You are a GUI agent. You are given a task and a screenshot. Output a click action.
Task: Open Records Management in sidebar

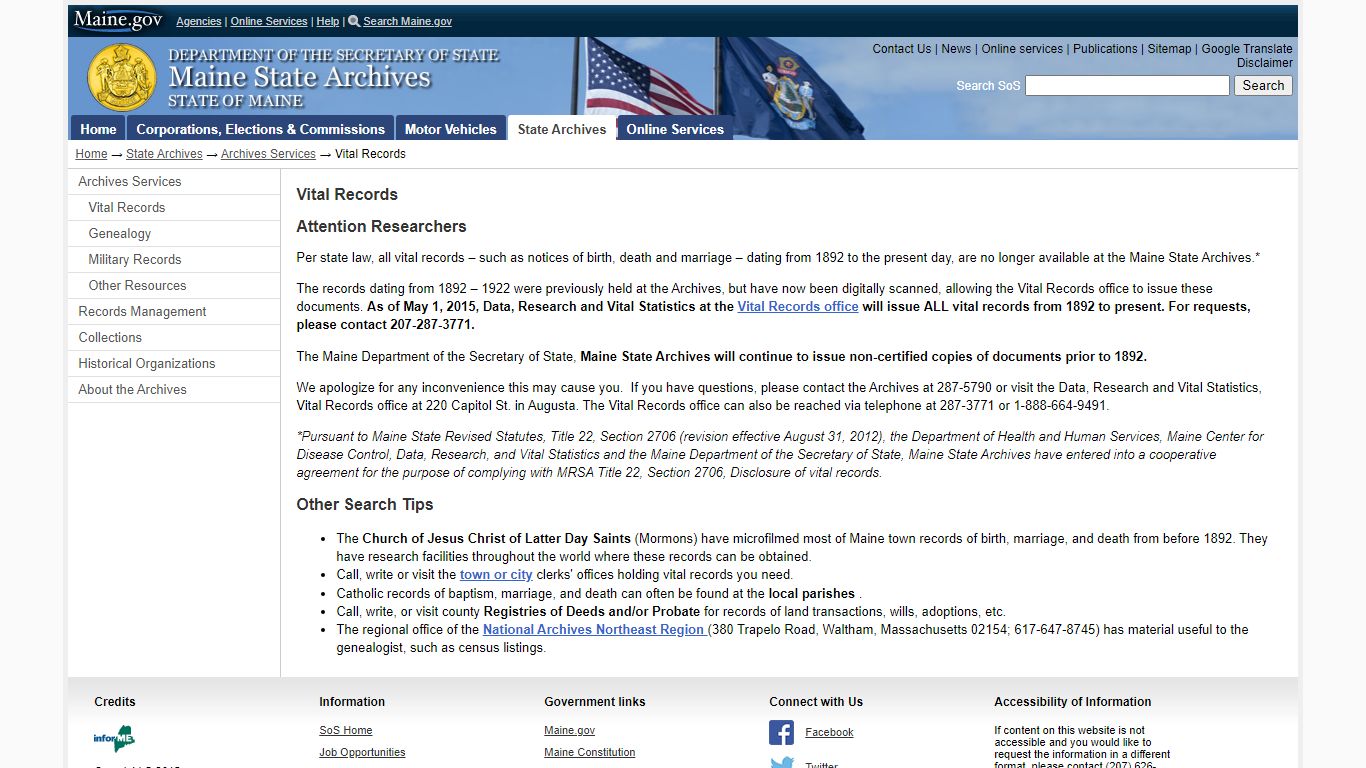(x=174, y=311)
